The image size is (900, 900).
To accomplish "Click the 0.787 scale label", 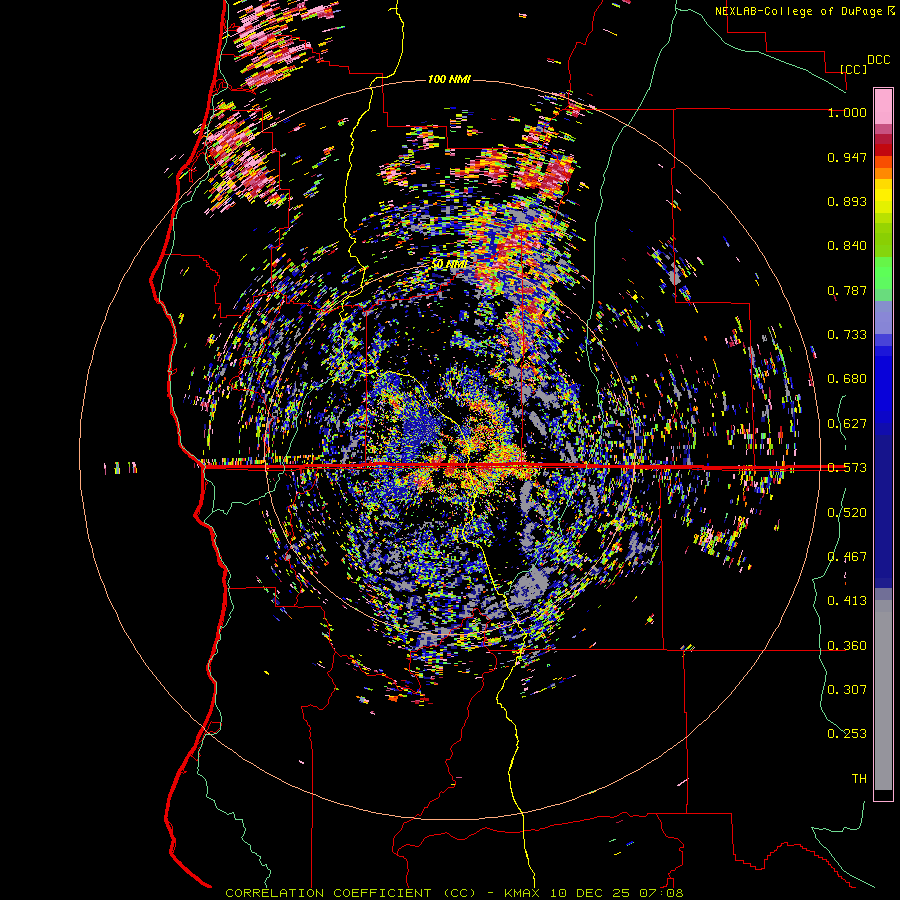I will (x=847, y=290).
